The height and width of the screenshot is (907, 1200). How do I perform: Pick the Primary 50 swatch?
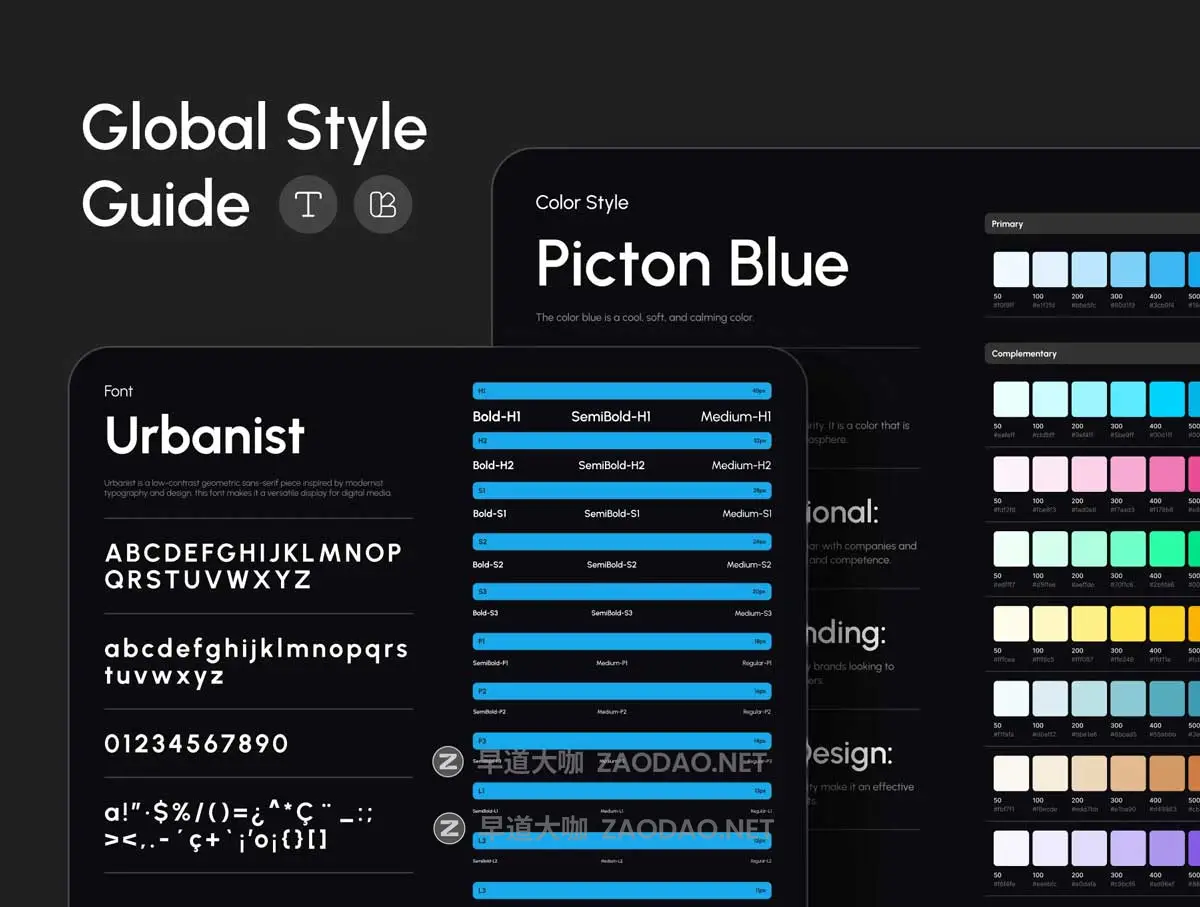(1010, 270)
